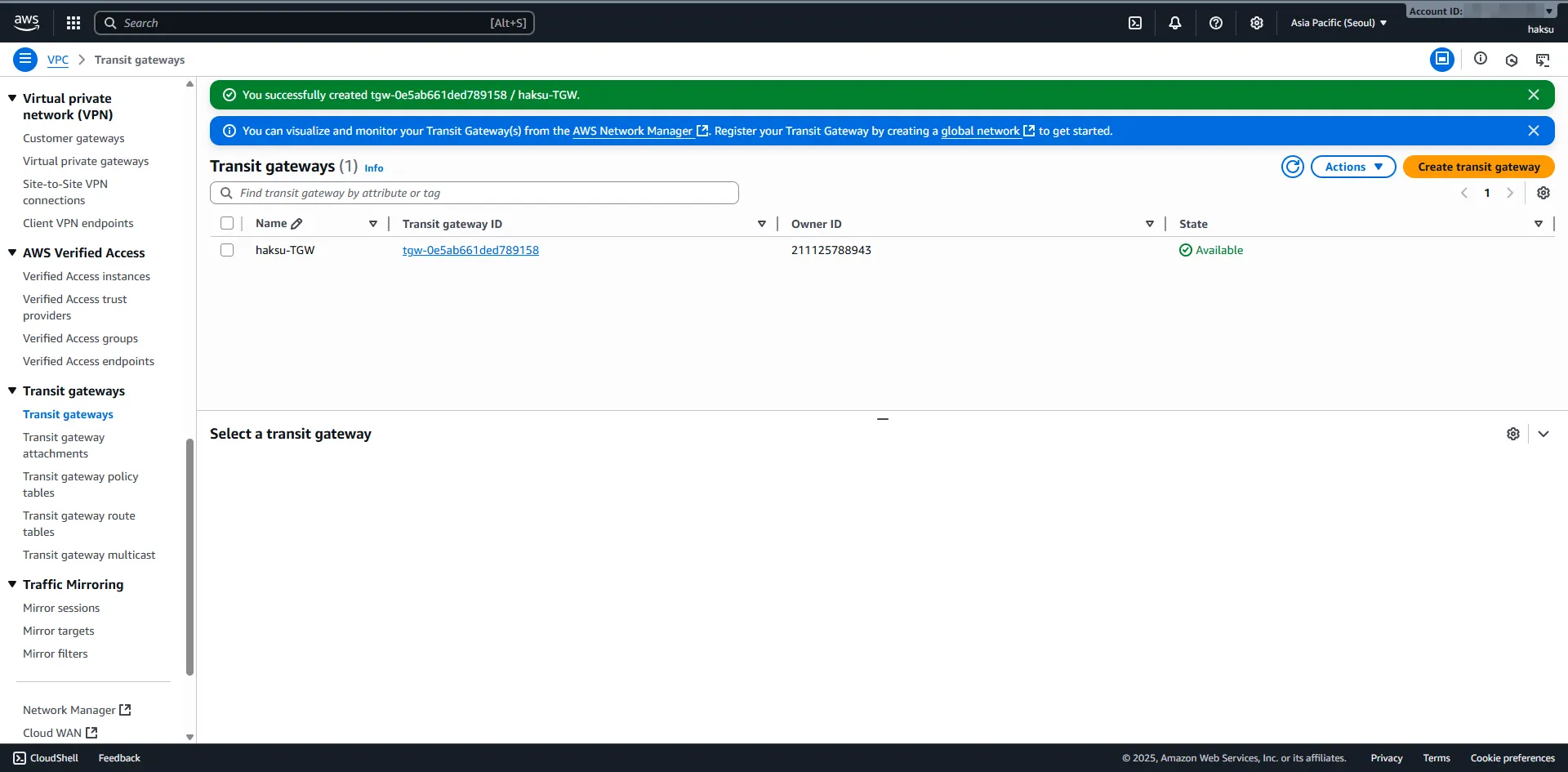Open Info link next to heading
This screenshot has height=772, width=1568.
tap(374, 167)
